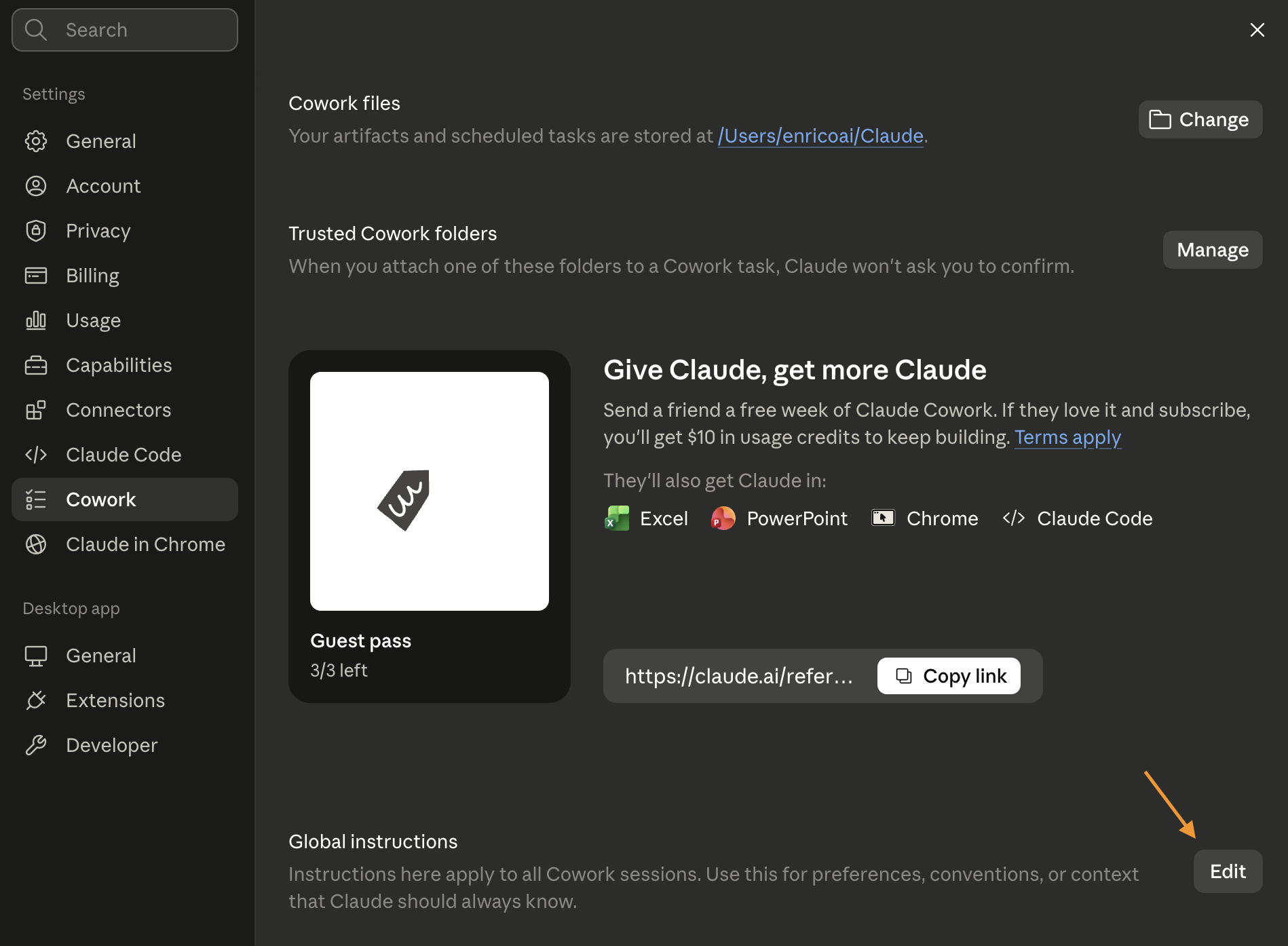Click the General settings gear icon
Viewport: 1288px width, 946px height.
point(36,141)
